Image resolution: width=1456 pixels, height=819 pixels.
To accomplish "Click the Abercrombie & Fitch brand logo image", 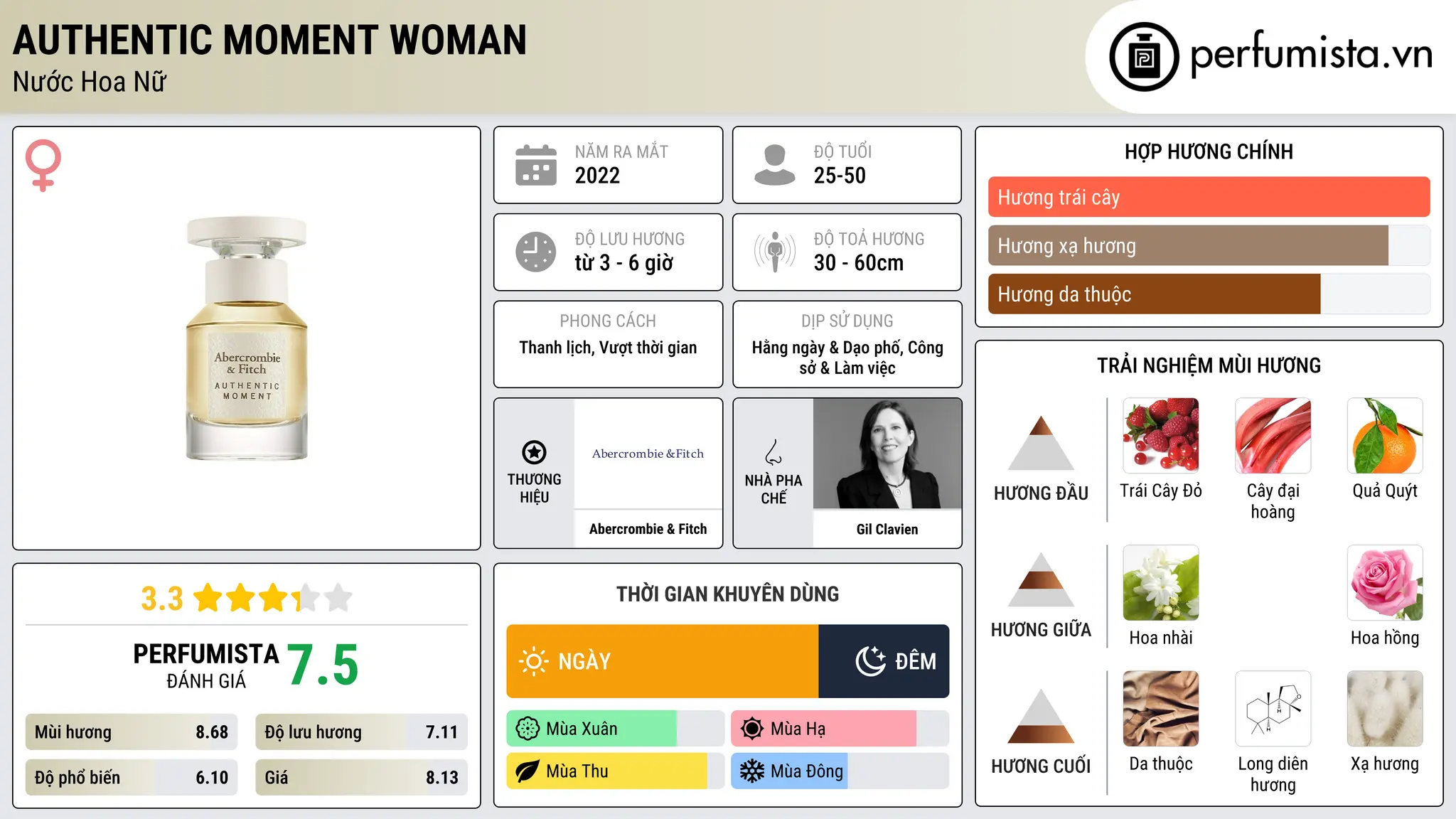I will pyautogui.click(x=648, y=454).
